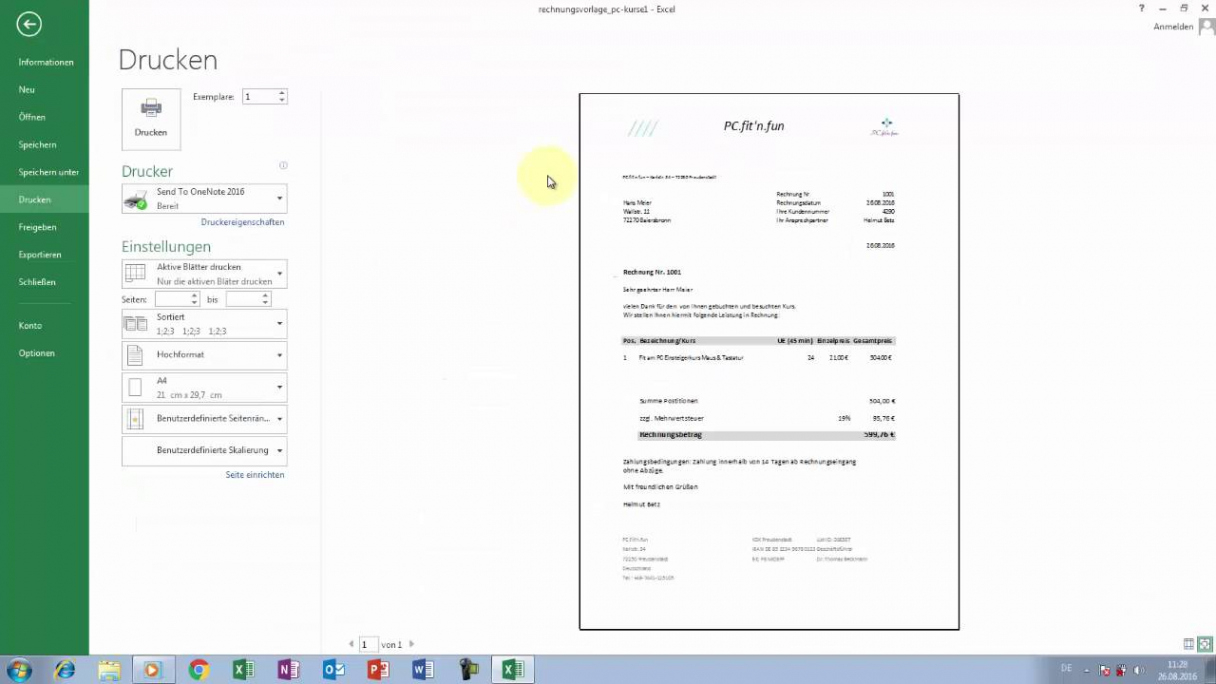Open the Seite einrichten link
This screenshot has width=1216, height=684.
point(254,475)
